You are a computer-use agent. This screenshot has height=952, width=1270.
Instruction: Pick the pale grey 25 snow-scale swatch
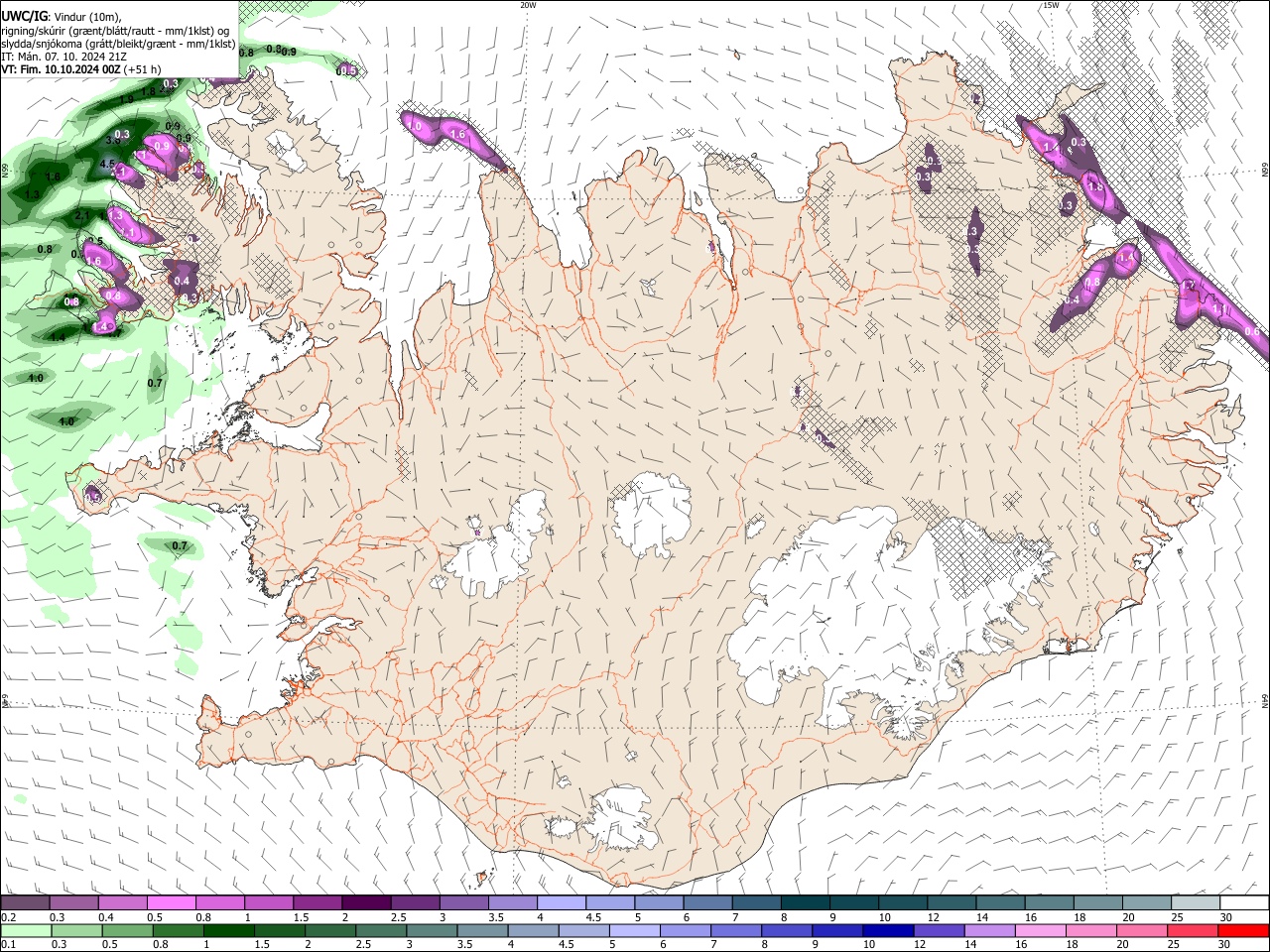tap(1196, 902)
